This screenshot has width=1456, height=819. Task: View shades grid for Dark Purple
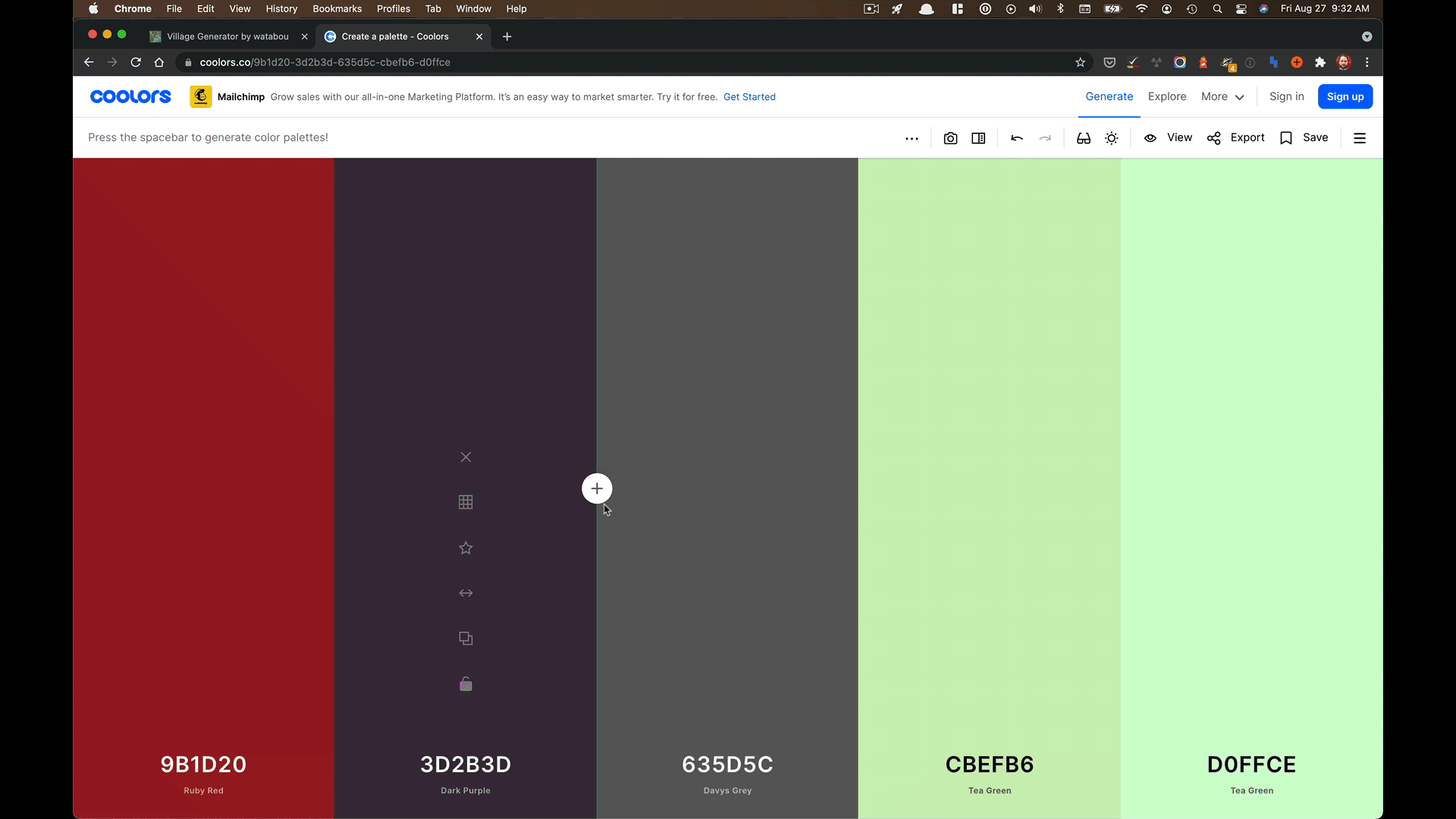pos(466,502)
